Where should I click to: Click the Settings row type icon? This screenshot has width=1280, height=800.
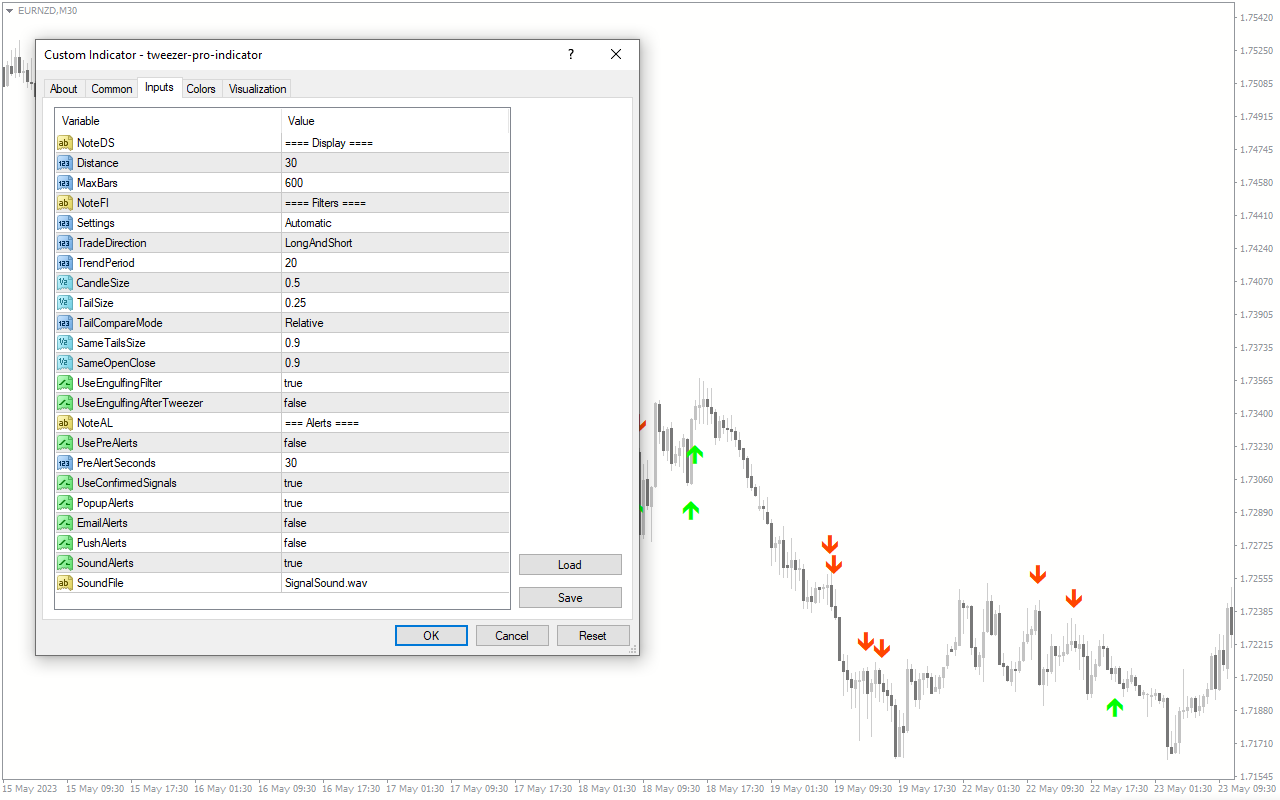tap(65, 223)
